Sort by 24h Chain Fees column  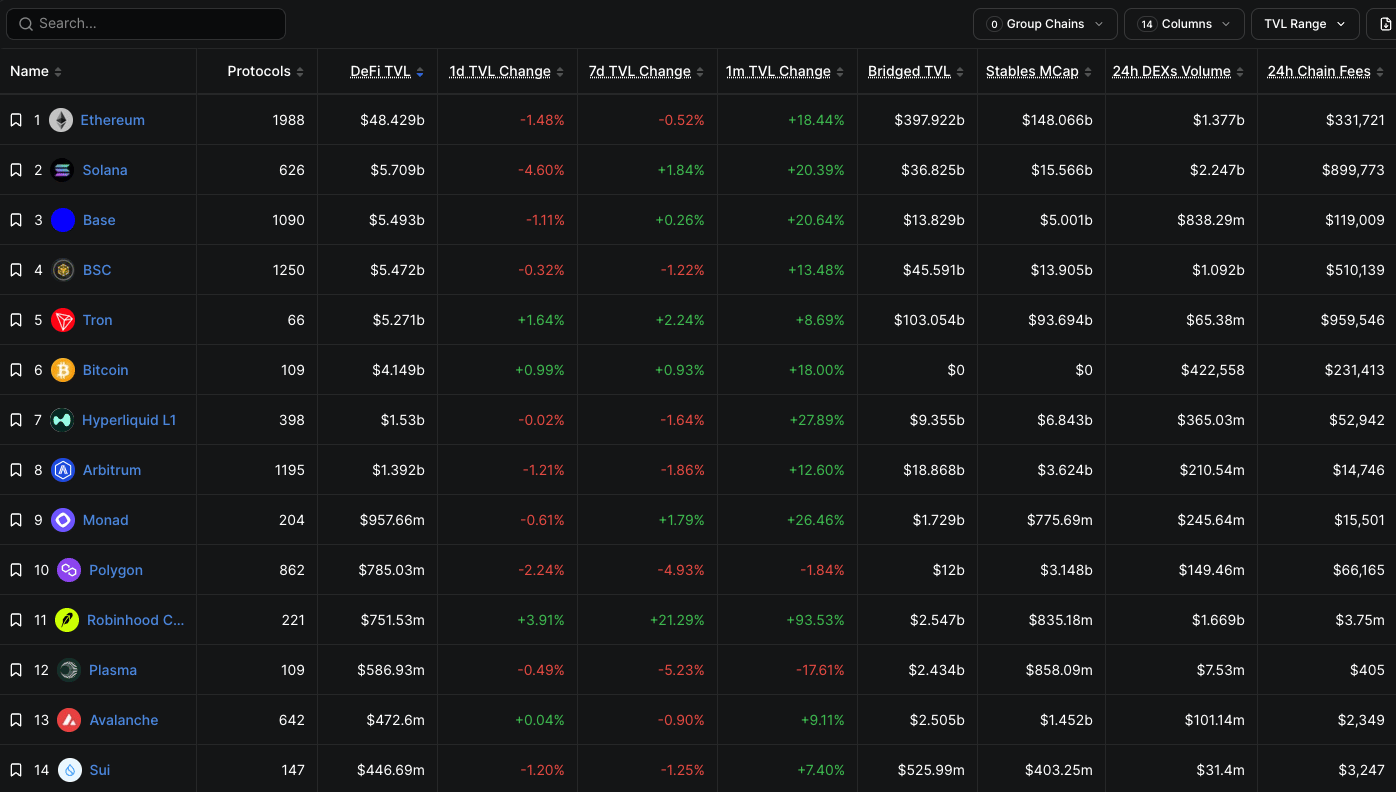1326,72
